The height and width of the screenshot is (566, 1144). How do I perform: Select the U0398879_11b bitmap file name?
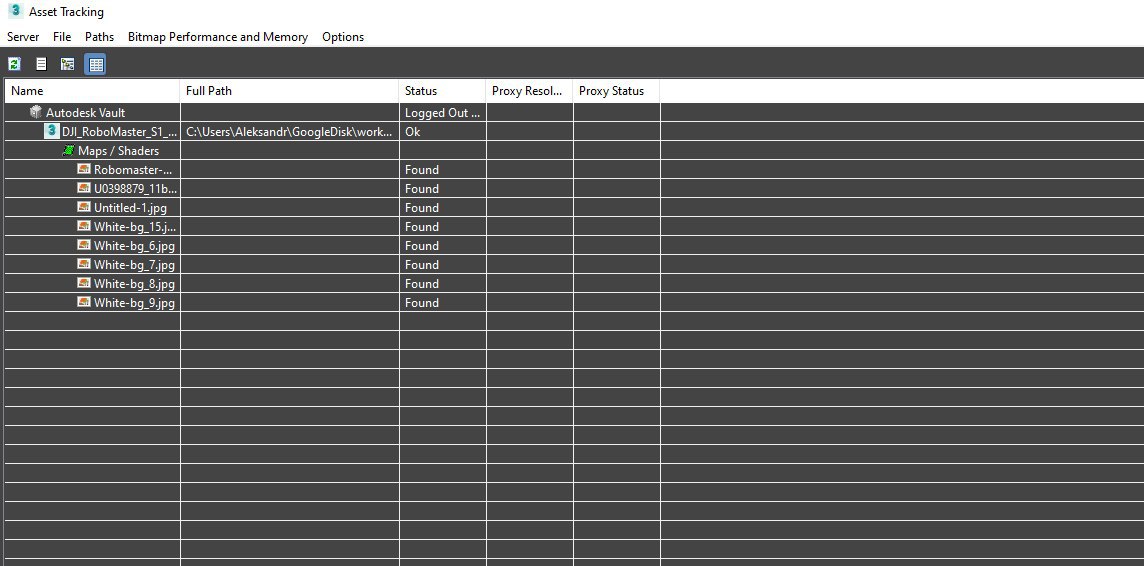point(135,189)
